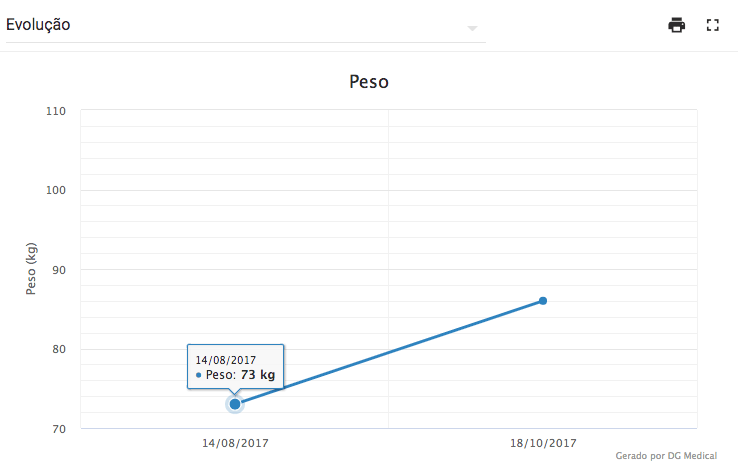Click the Peso chart title
The height and width of the screenshot is (474, 738).
[x=368, y=82]
